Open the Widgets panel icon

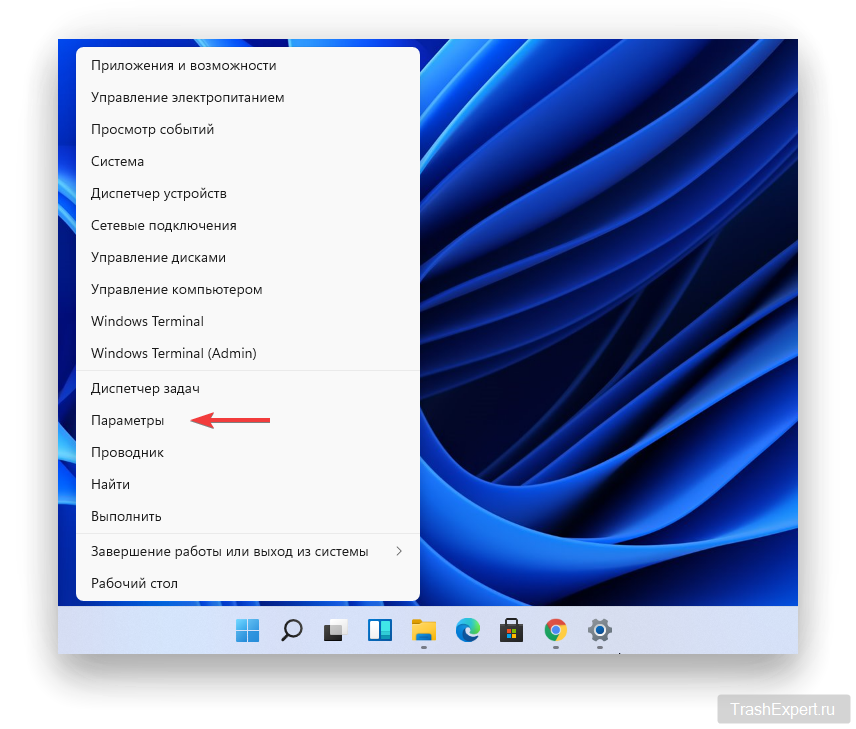[x=380, y=630]
